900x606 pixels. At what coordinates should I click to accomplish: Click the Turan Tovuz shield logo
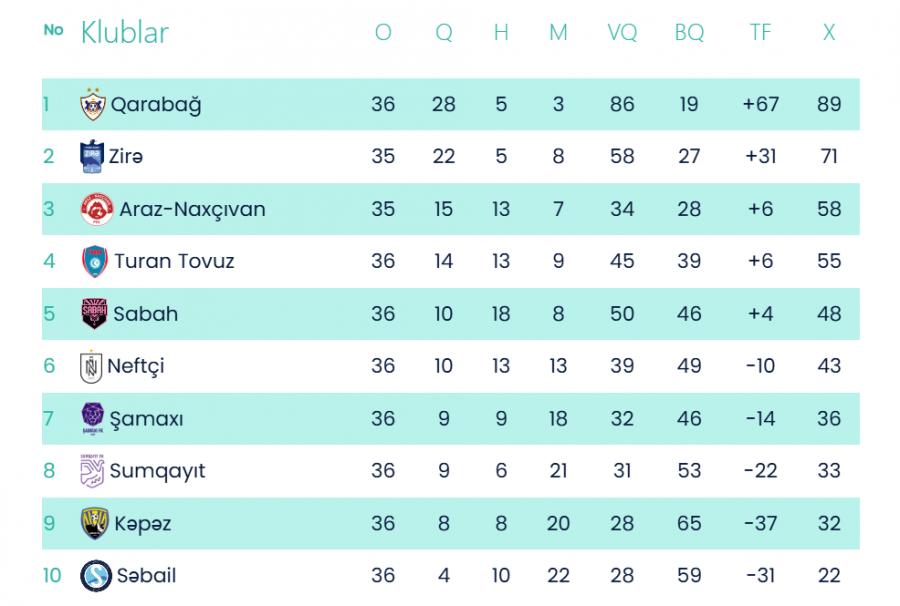(x=95, y=261)
